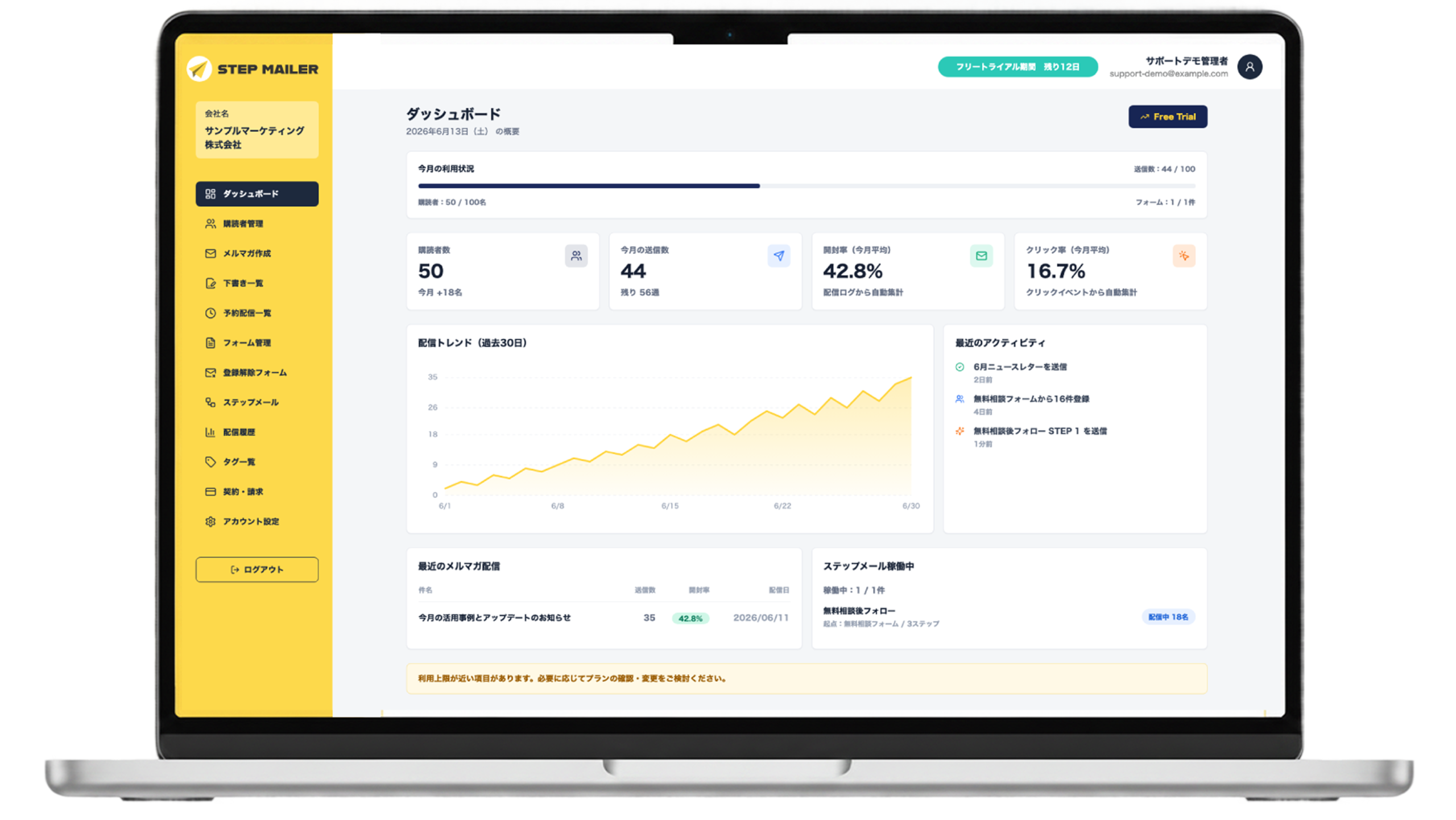The height and width of the screenshot is (820, 1456).
Task: Click the mail icon on 開封率 card
Action: click(981, 256)
